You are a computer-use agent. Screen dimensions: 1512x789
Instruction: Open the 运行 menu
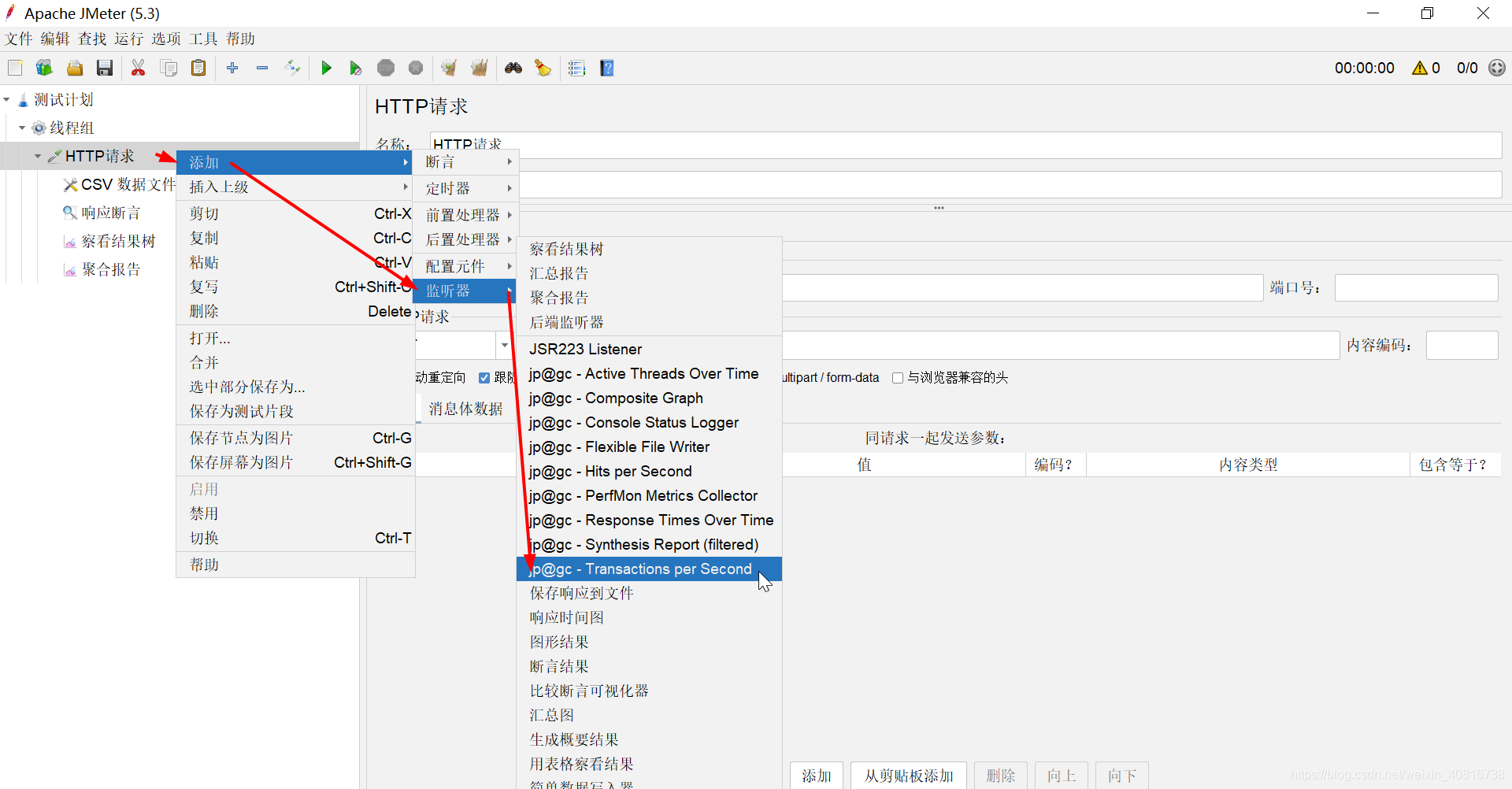click(129, 39)
